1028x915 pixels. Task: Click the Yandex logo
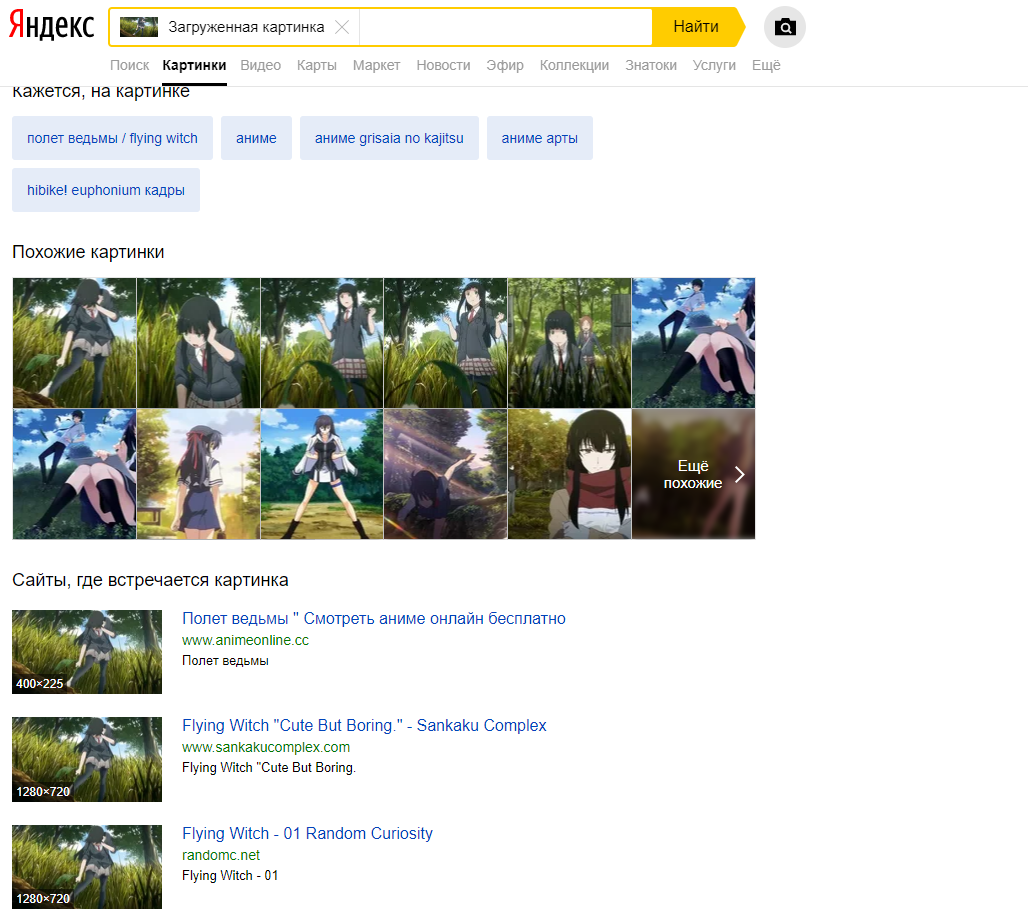(x=51, y=26)
